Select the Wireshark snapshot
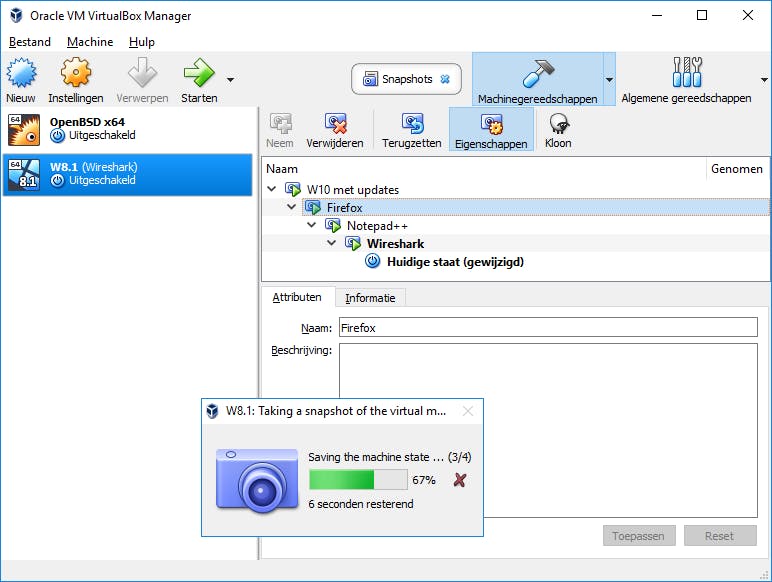Screen dimensions: 772x582 tap(395, 244)
